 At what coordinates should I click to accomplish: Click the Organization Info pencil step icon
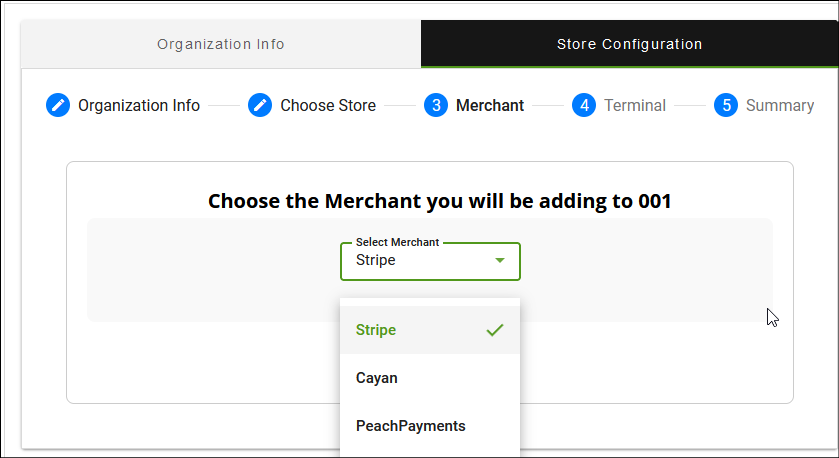pos(58,105)
